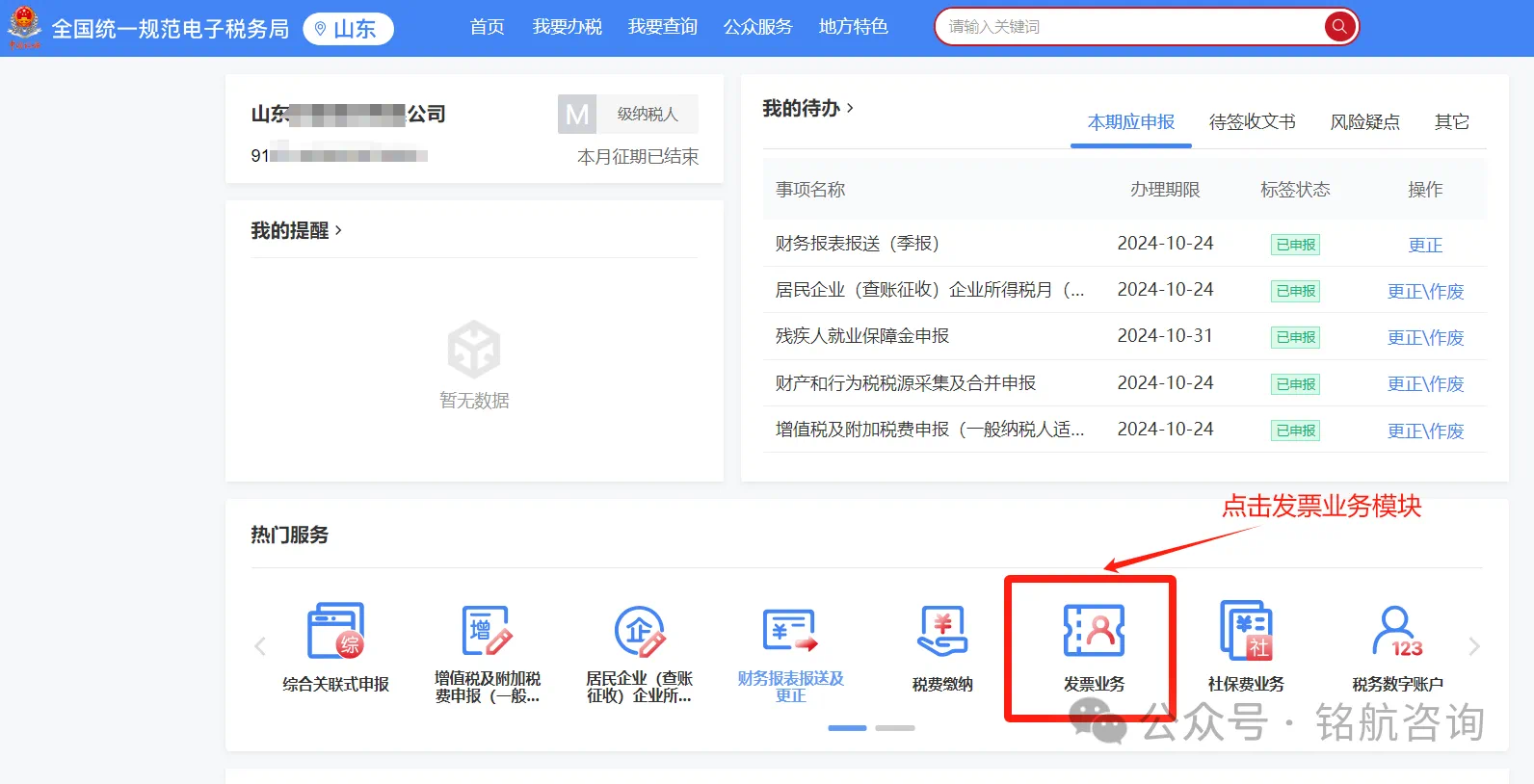
Task: Click the 发票业务 invoice module icon
Action: [x=1094, y=632]
